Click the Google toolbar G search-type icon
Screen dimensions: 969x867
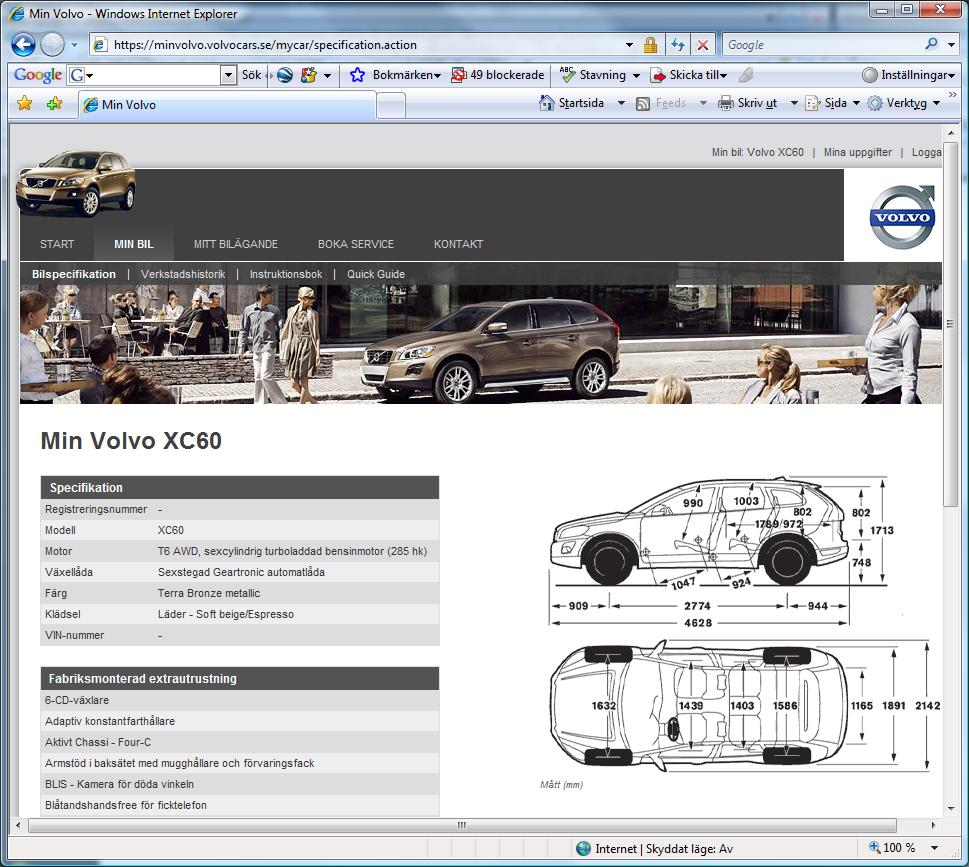pos(77,75)
